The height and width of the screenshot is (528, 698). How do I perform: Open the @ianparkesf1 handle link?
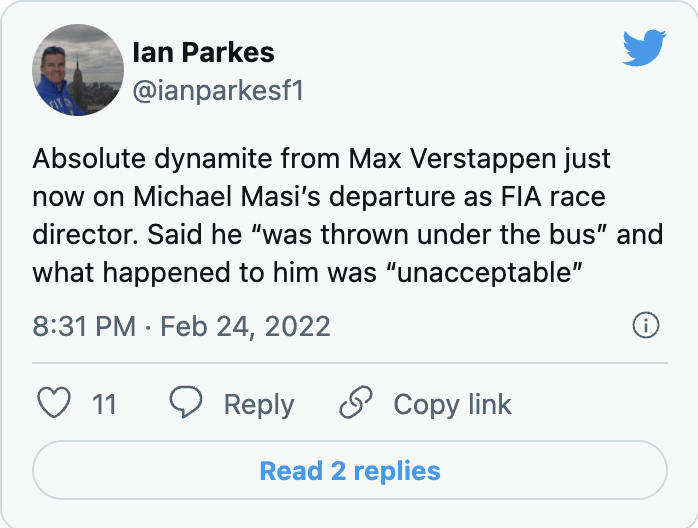point(217,91)
